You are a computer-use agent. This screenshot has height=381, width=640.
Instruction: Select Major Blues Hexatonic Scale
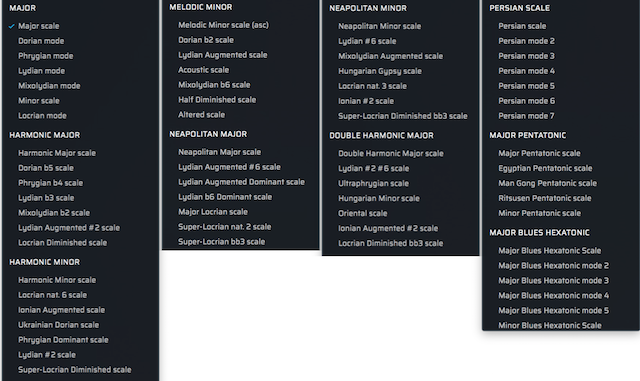tap(549, 250)
